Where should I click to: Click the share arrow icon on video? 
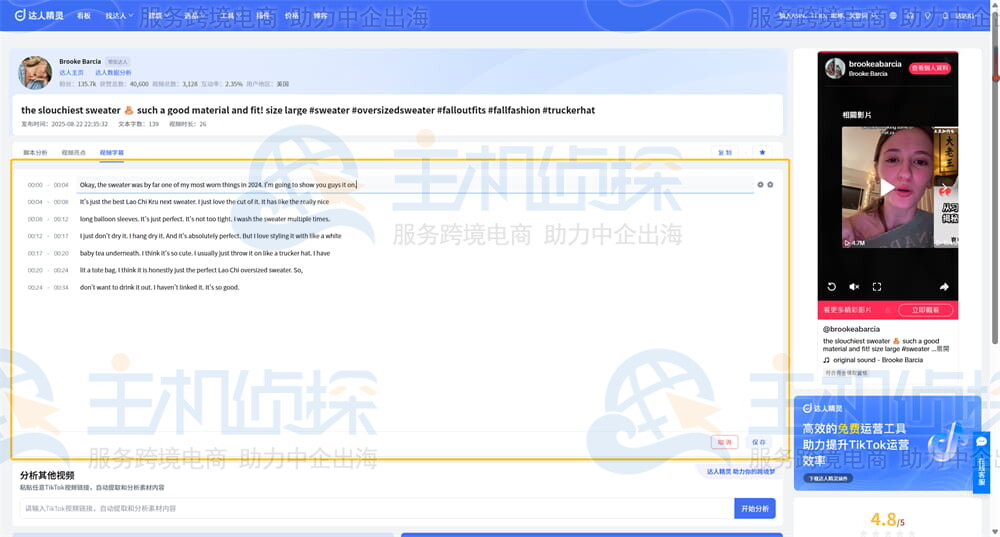click(944, 287)
